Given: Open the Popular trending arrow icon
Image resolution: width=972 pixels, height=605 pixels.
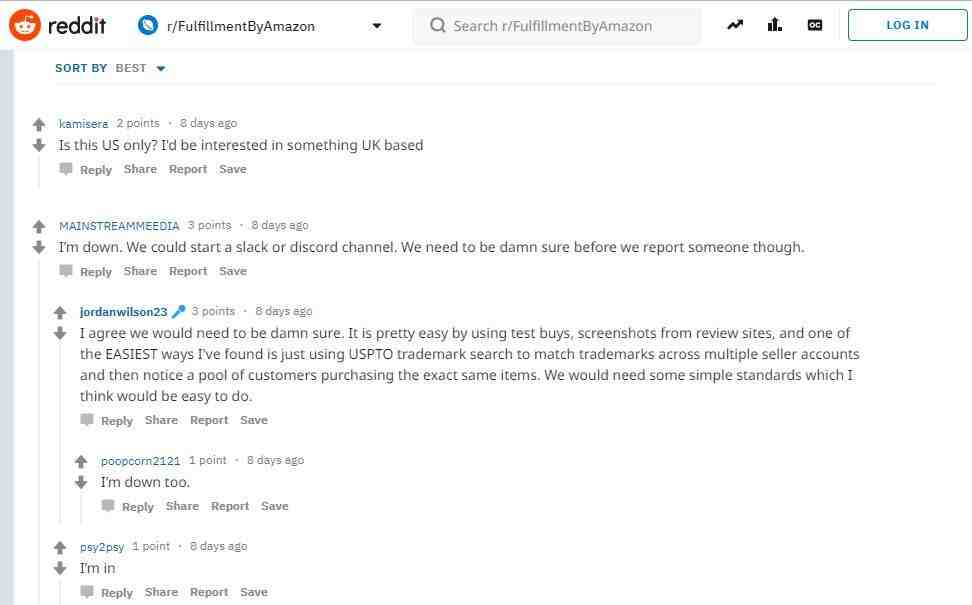Looking at the screenshot, I should 735,25.
